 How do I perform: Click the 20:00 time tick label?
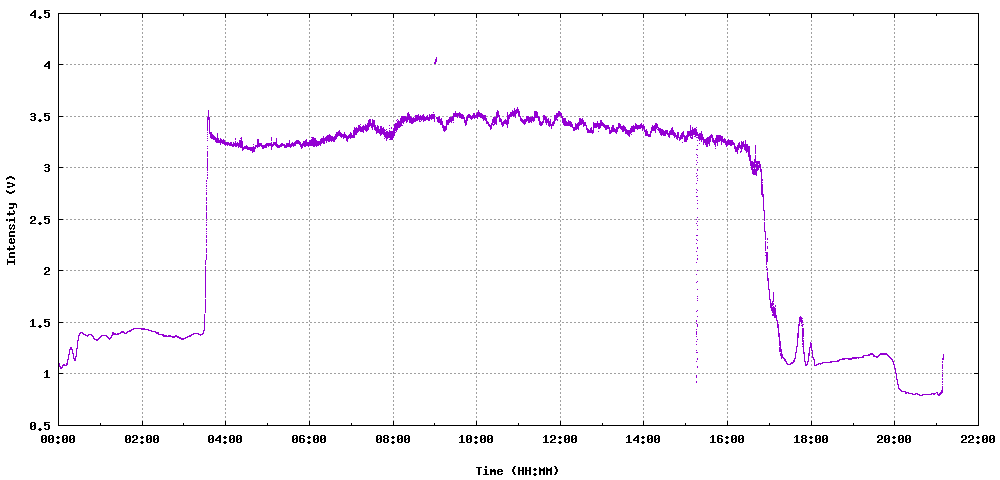pyautogui.click(x=894, y=439)
